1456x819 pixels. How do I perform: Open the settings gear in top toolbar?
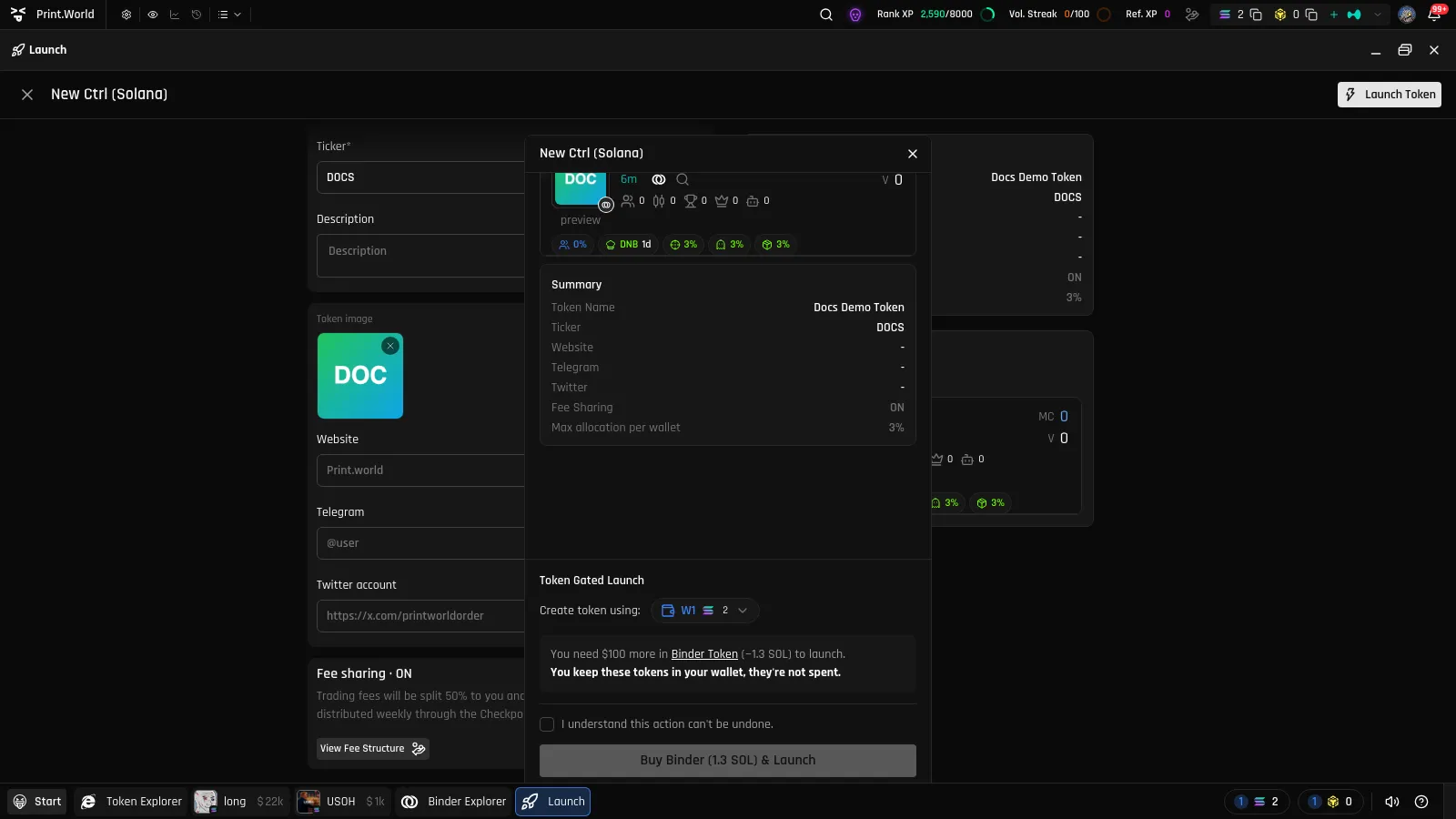point(126,15)
